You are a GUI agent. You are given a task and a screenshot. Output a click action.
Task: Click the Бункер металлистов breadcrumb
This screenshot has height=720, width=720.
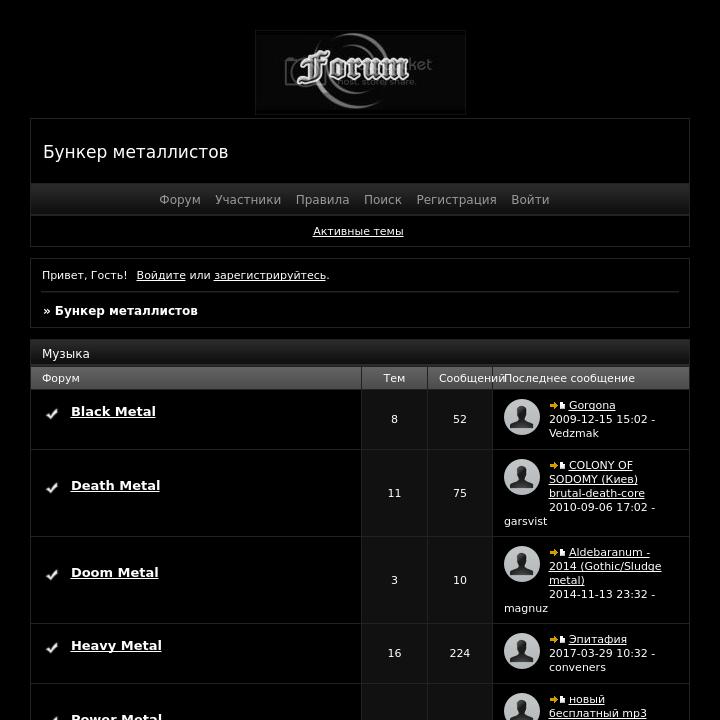coord(126,311)
